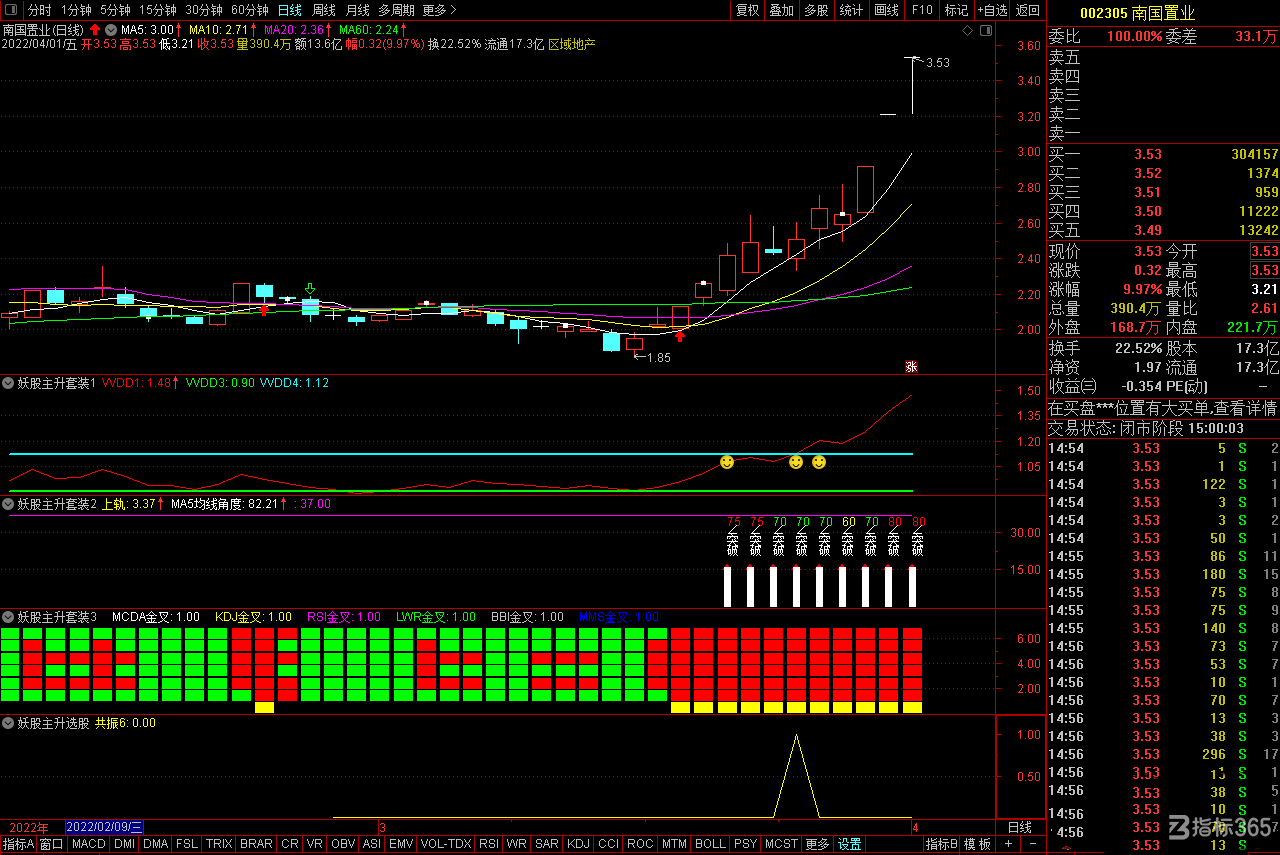Click the red 涨 limit-up badge
Image resolution: width=1280 pixels, height=855 pixels.
pyautogui.click(x=911, y=366)
